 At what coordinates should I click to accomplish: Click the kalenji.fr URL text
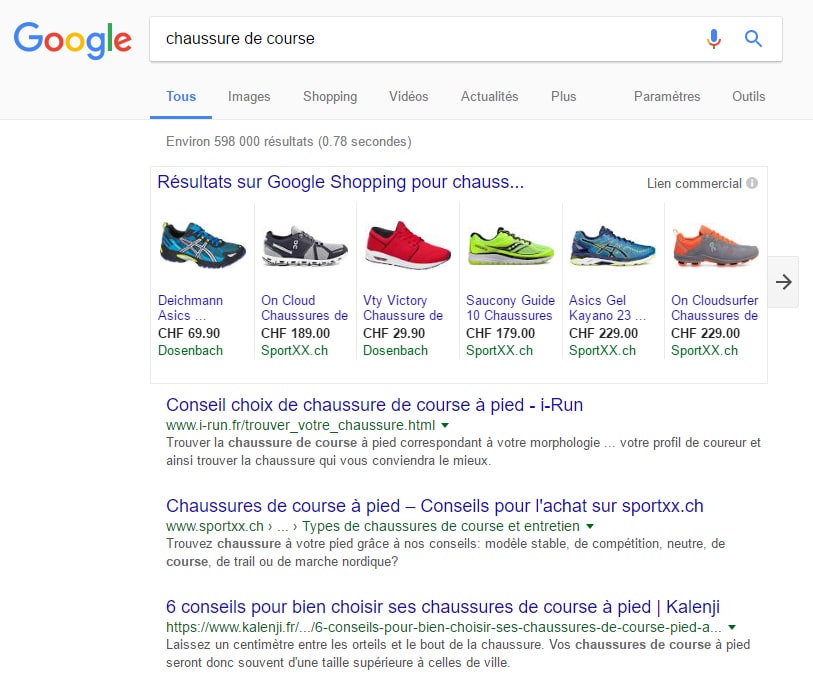(443, 627)
